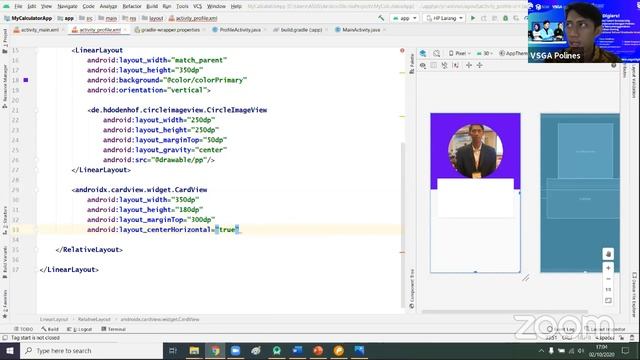The image size is (640, 360).
Task: Click the blueprint preview panel
Action: coord(580,193)
